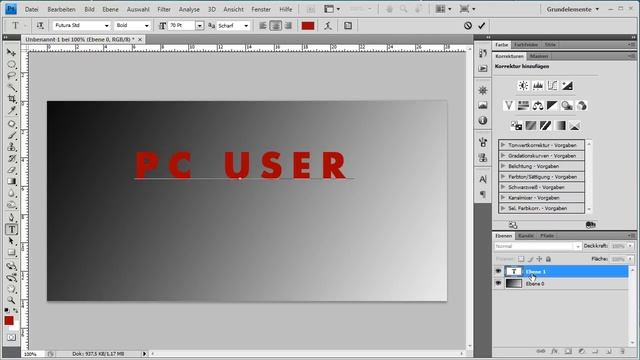
Task: Click the zoom level field in status bar
Action: click(31, 354)
